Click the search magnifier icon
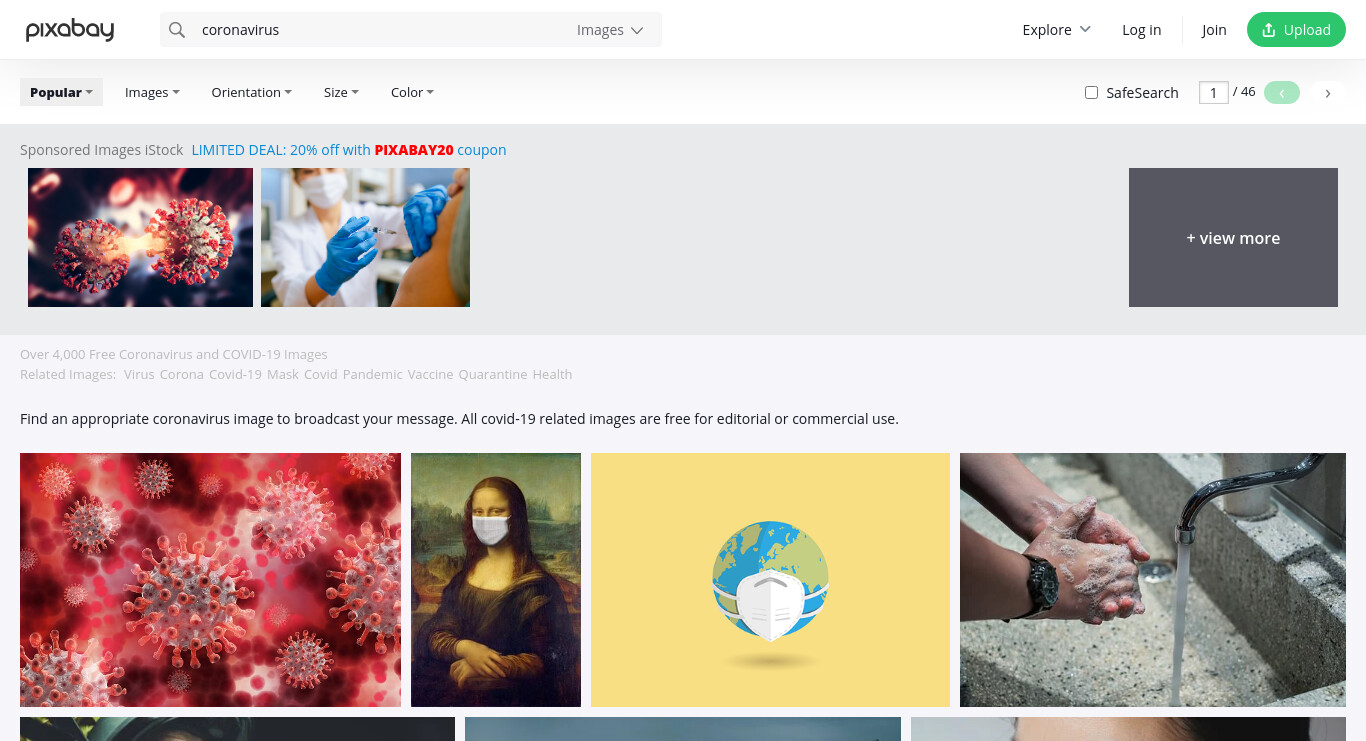This screenshot has width=1366, height=741. tap(177, 30)
